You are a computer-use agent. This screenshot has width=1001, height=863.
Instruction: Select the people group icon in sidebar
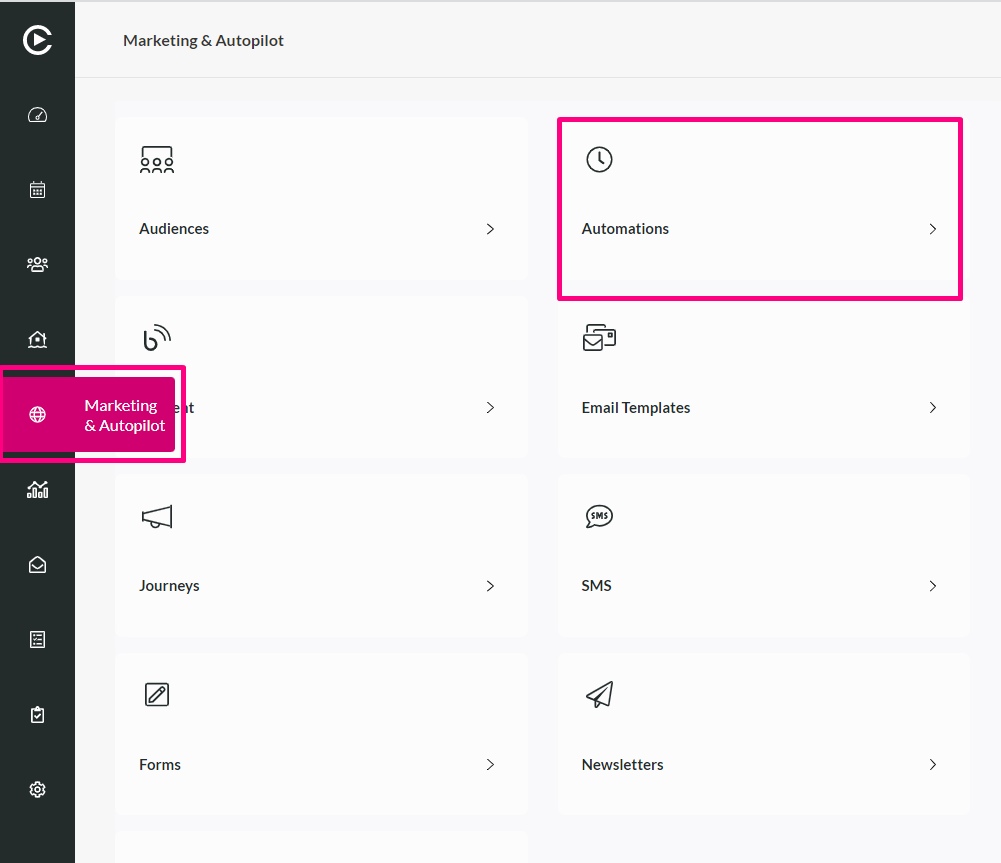pyautogui.click(x=37, y=264)
